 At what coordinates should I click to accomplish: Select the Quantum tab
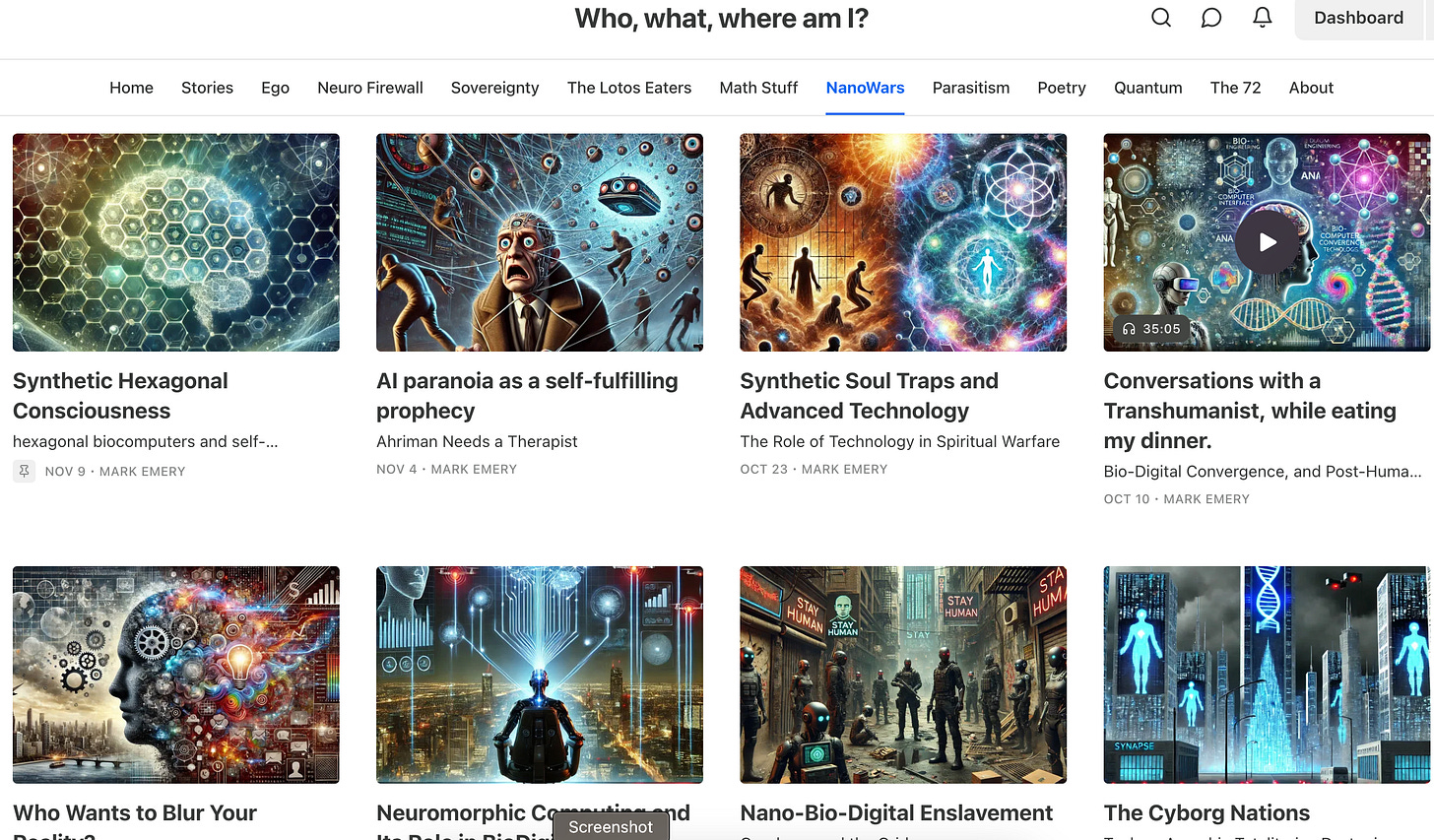click(1147, 88)
